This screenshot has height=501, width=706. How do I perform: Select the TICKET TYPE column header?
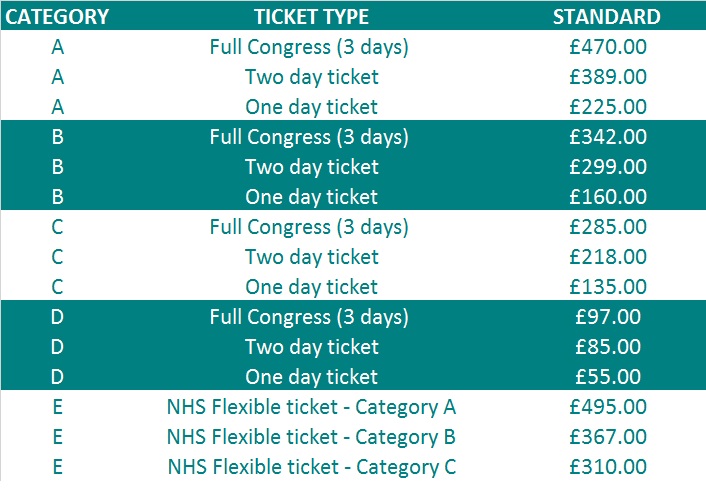[x=312, y=17]
